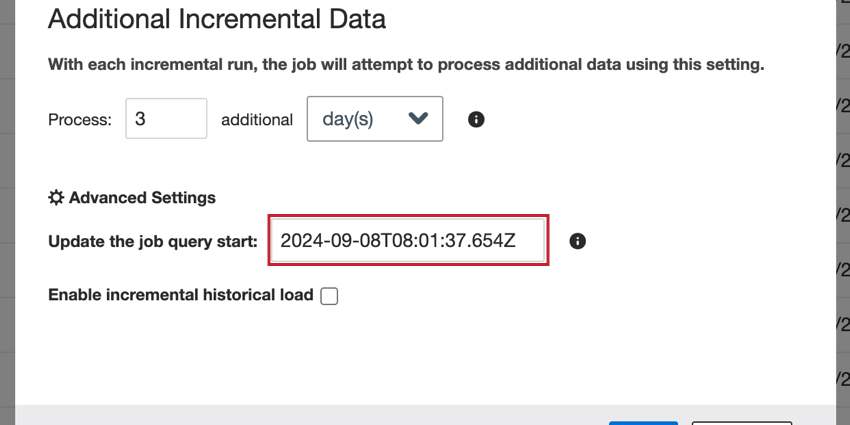Image resolution: width=850 pixels, height=425 pixels.
Task: Expand the Advanced Settings section label
Action: pyautogui.click(x=142, y=197)
